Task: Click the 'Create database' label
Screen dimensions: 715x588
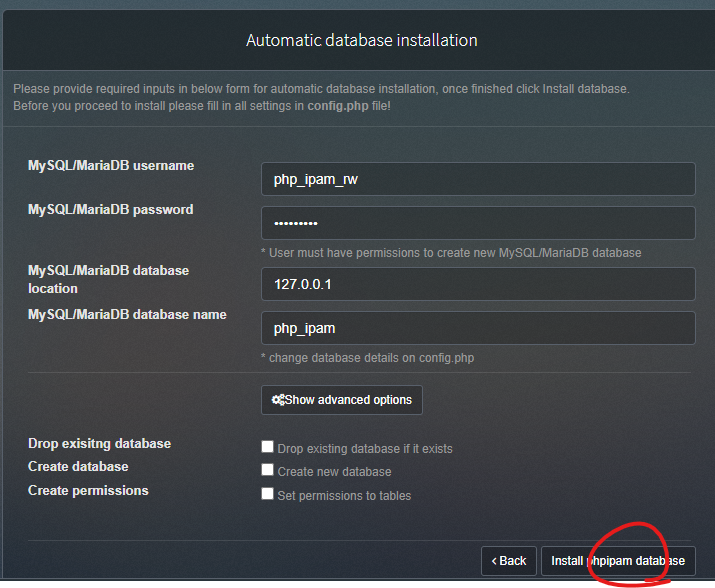Action: [78, 467]
